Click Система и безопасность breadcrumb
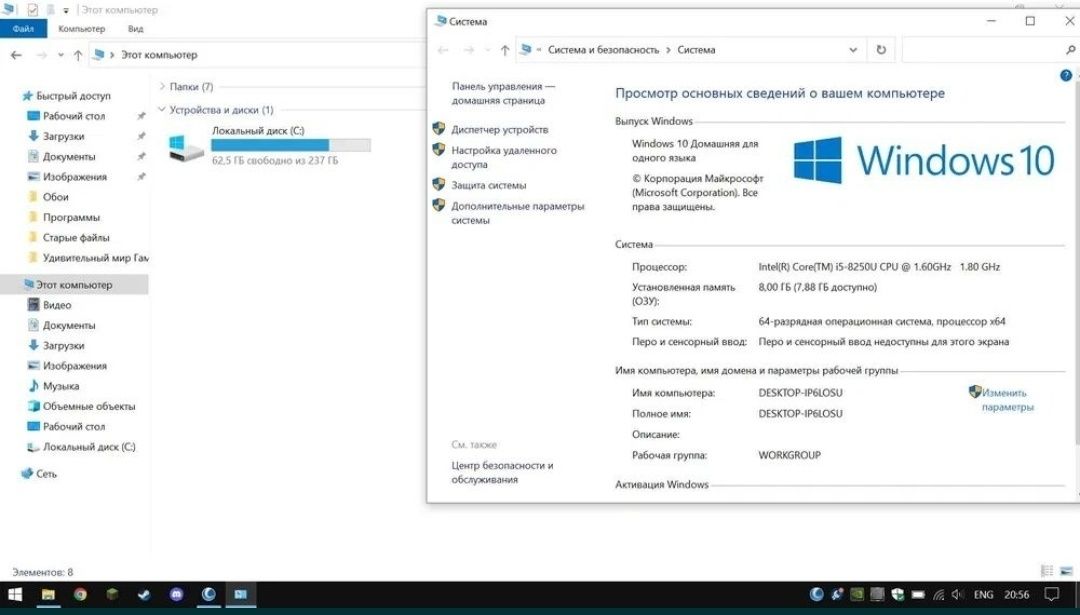1080x615 pixels. tap(603, 50)
